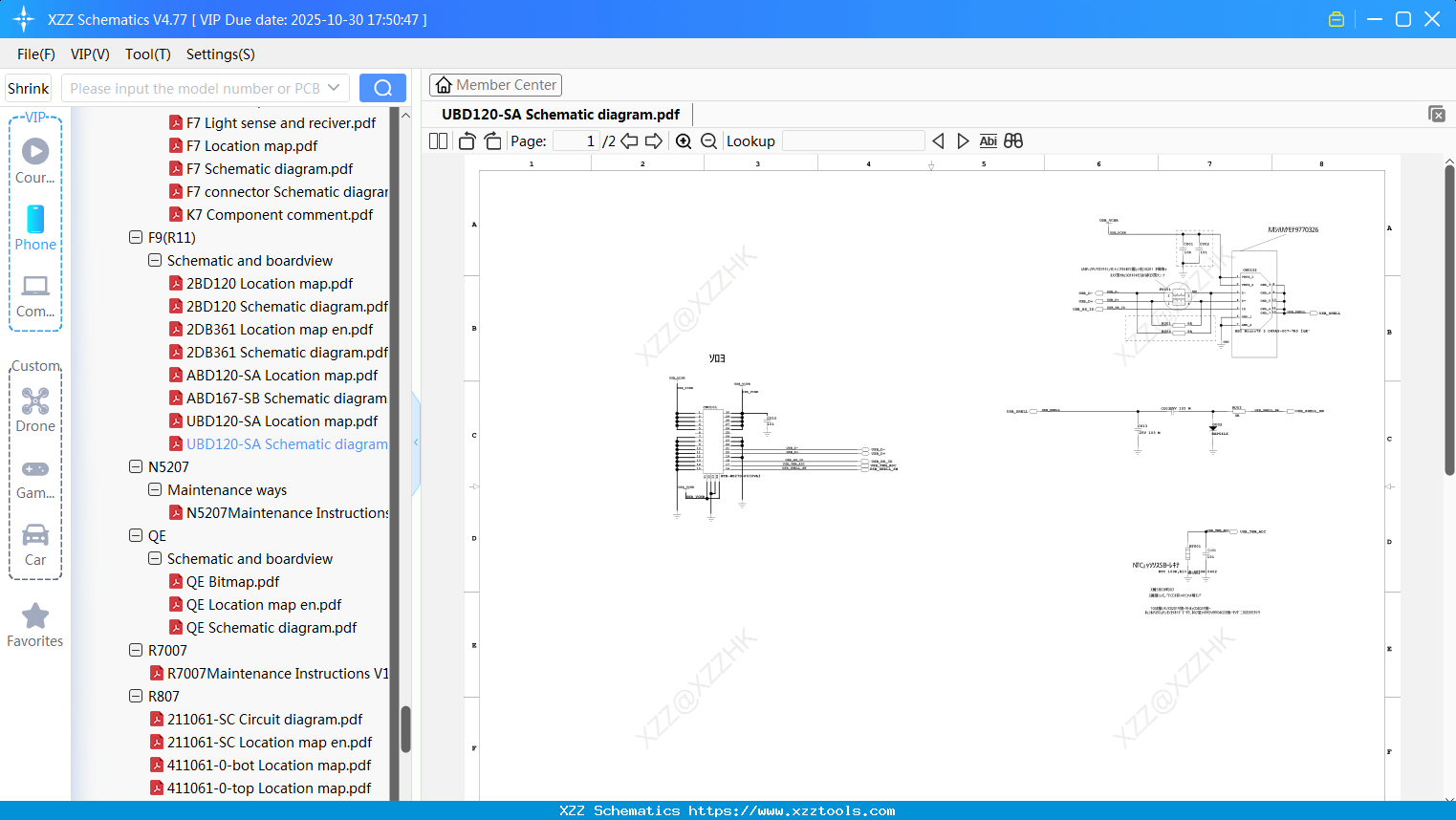Image resolution: width=1456 pixels, height=820 pixels.
Task: Collapse the N5207 tree node
Action: coord(136,466)
